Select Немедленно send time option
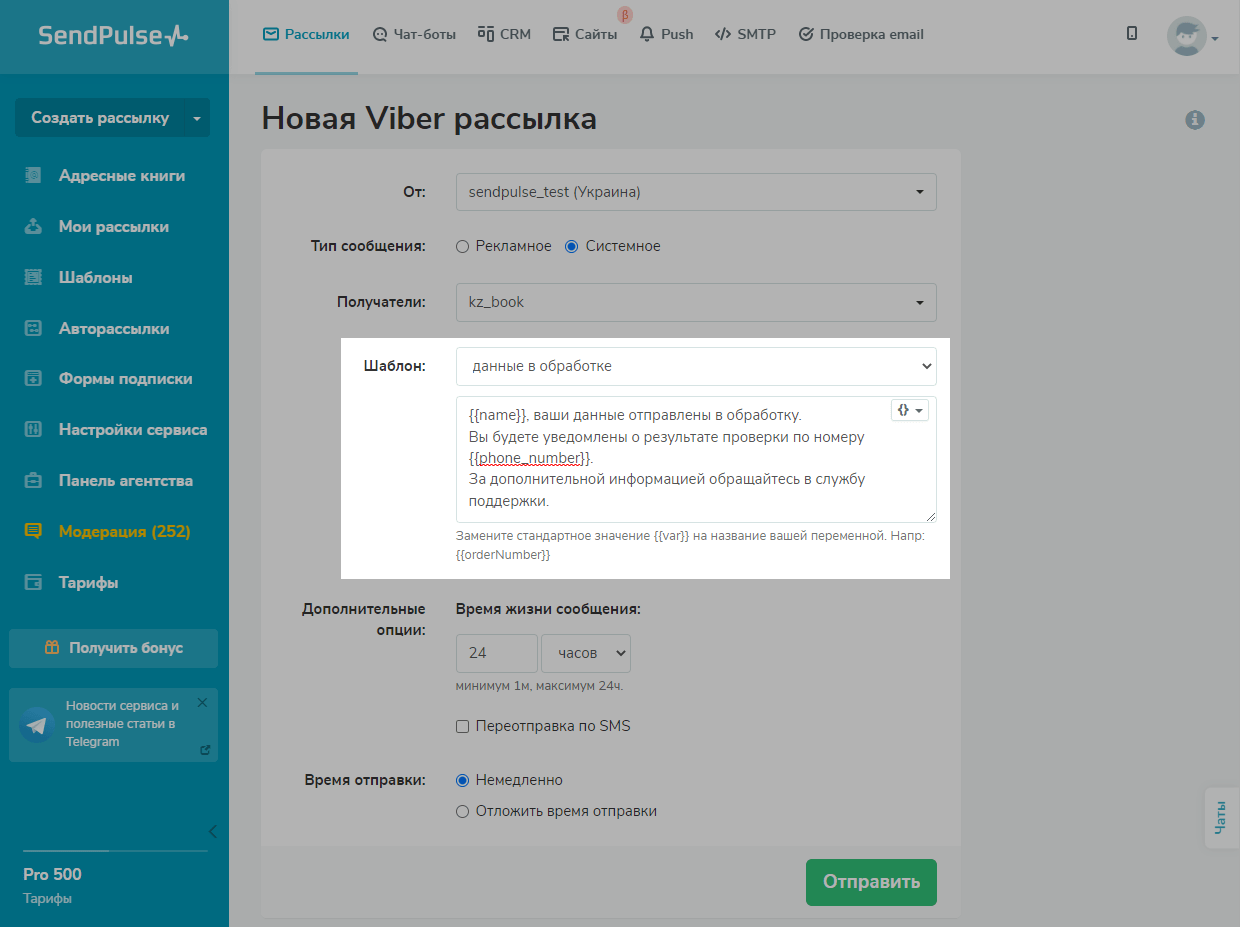Screen dimensions: 1240x927 pos(462,780)
